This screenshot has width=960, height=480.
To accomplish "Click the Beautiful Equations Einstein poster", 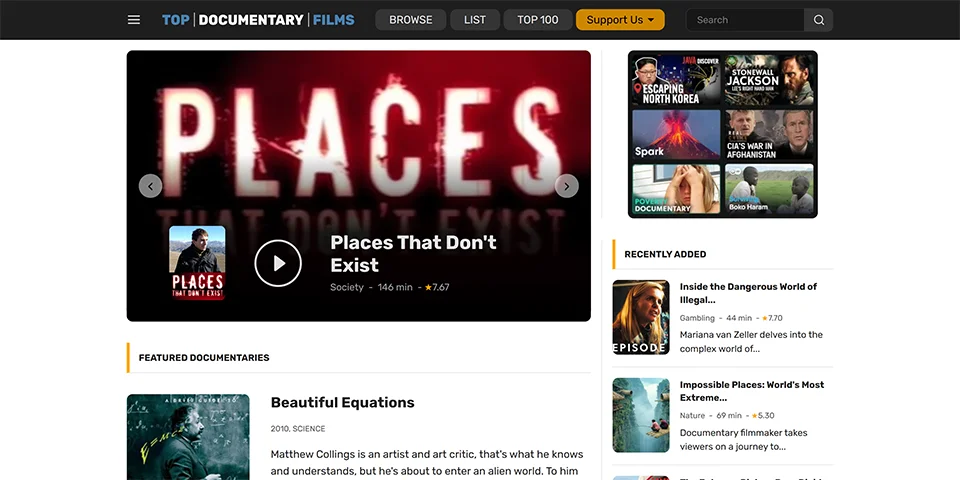I will (188, 437).
